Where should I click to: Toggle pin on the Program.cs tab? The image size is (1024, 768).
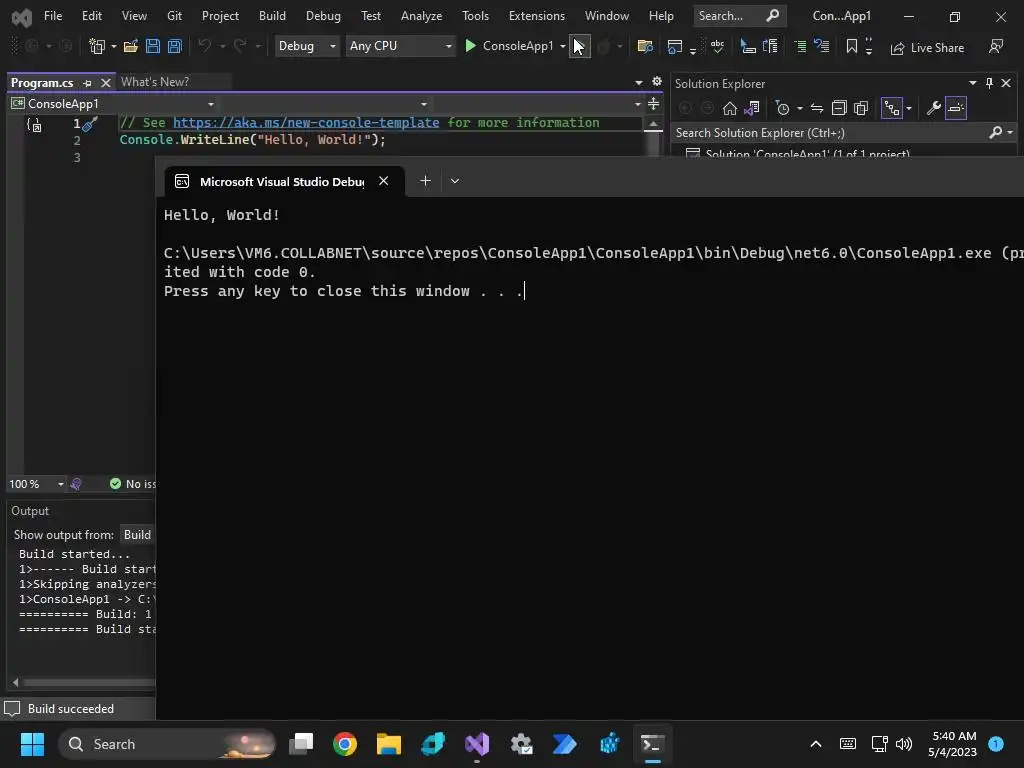click(88, 83)
